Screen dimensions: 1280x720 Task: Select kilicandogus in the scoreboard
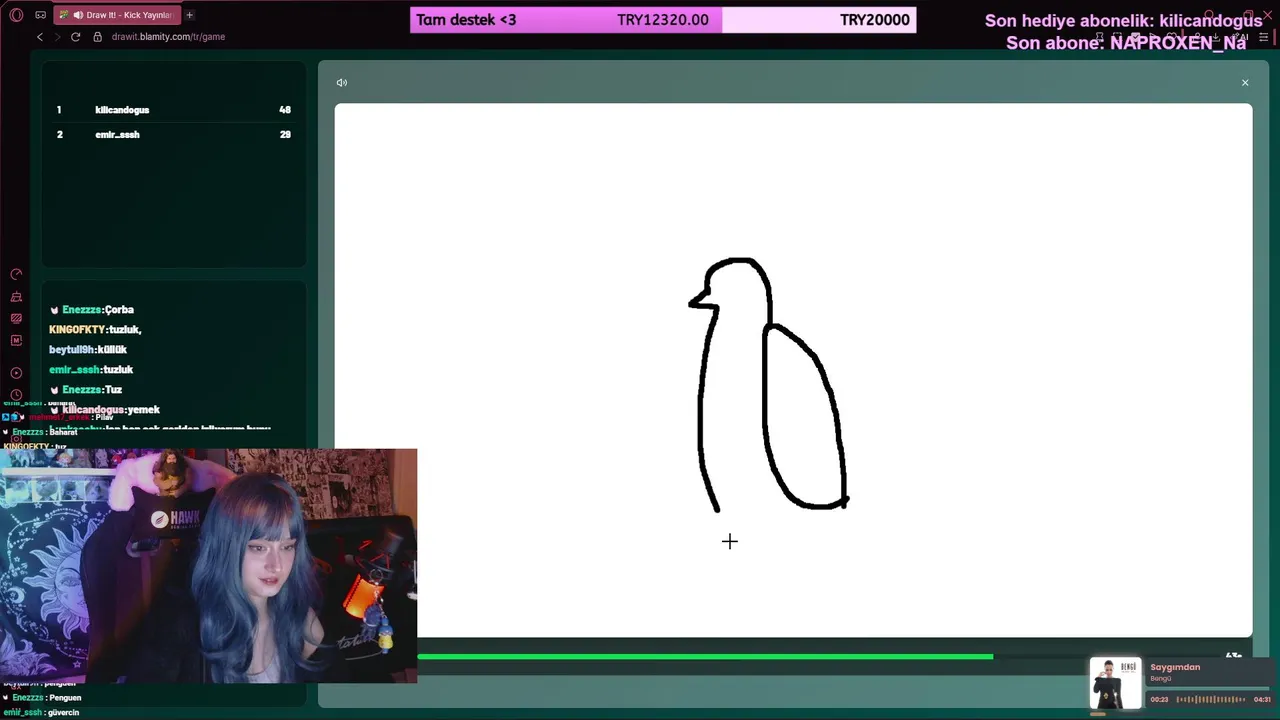coord(122,110)
